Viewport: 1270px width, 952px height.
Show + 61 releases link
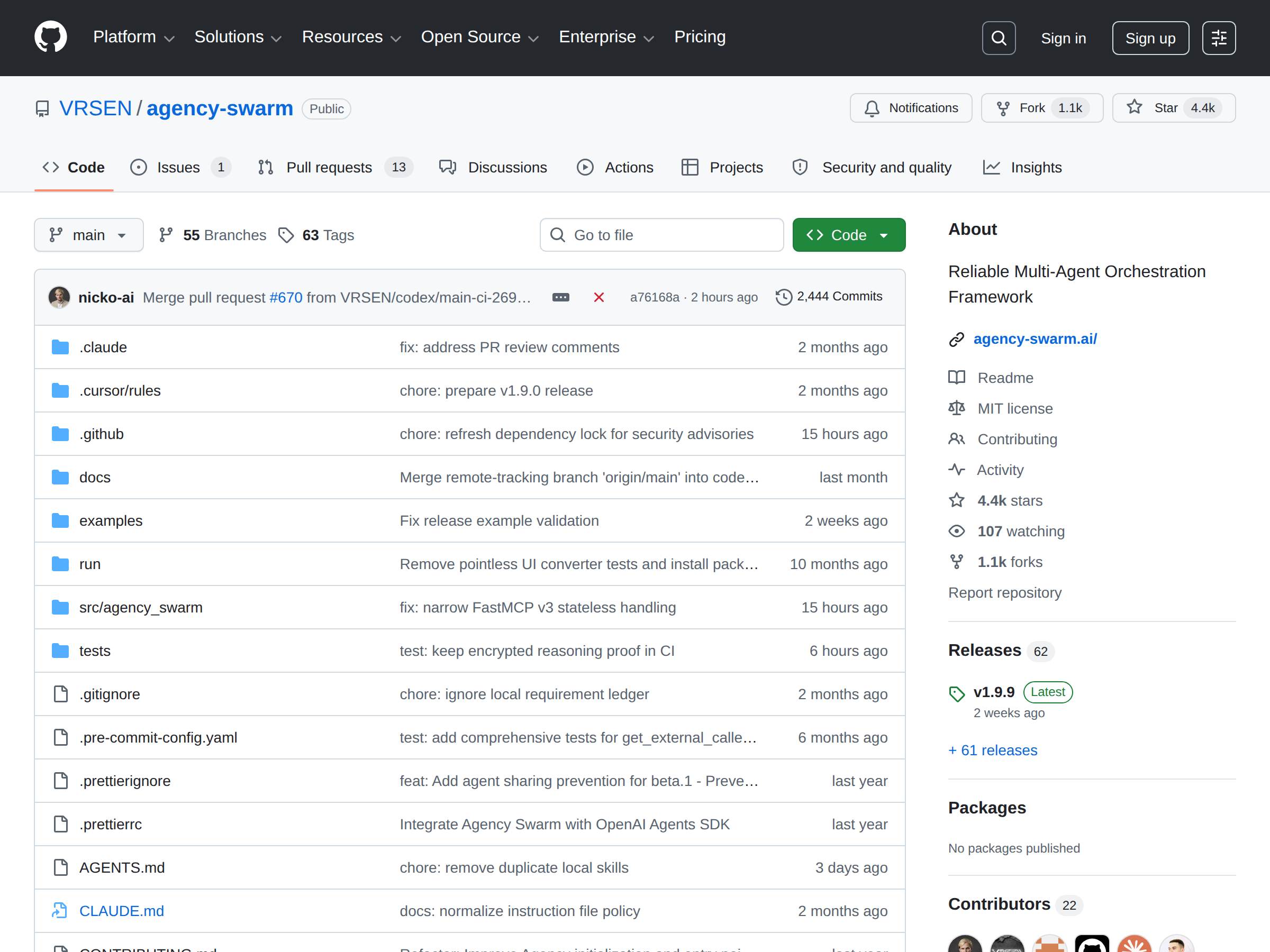(993, 750)
